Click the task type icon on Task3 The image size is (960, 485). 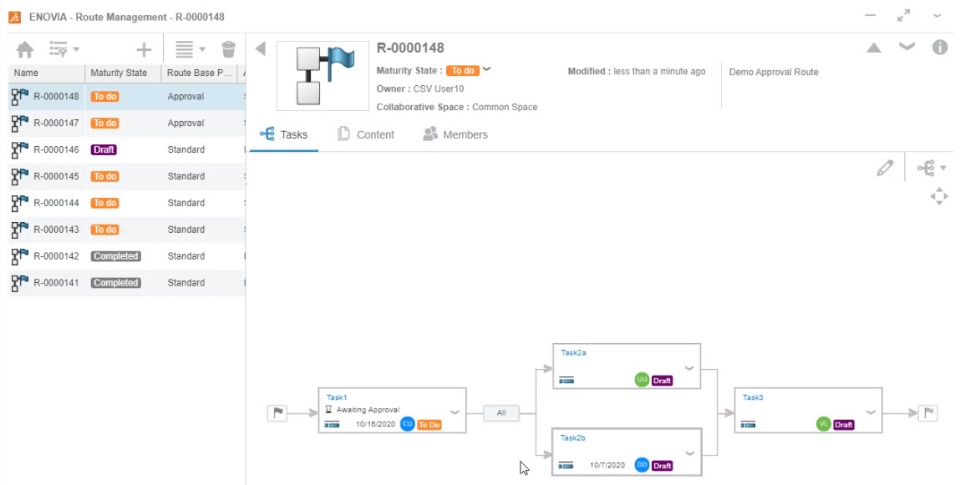[x=748, y=424]
